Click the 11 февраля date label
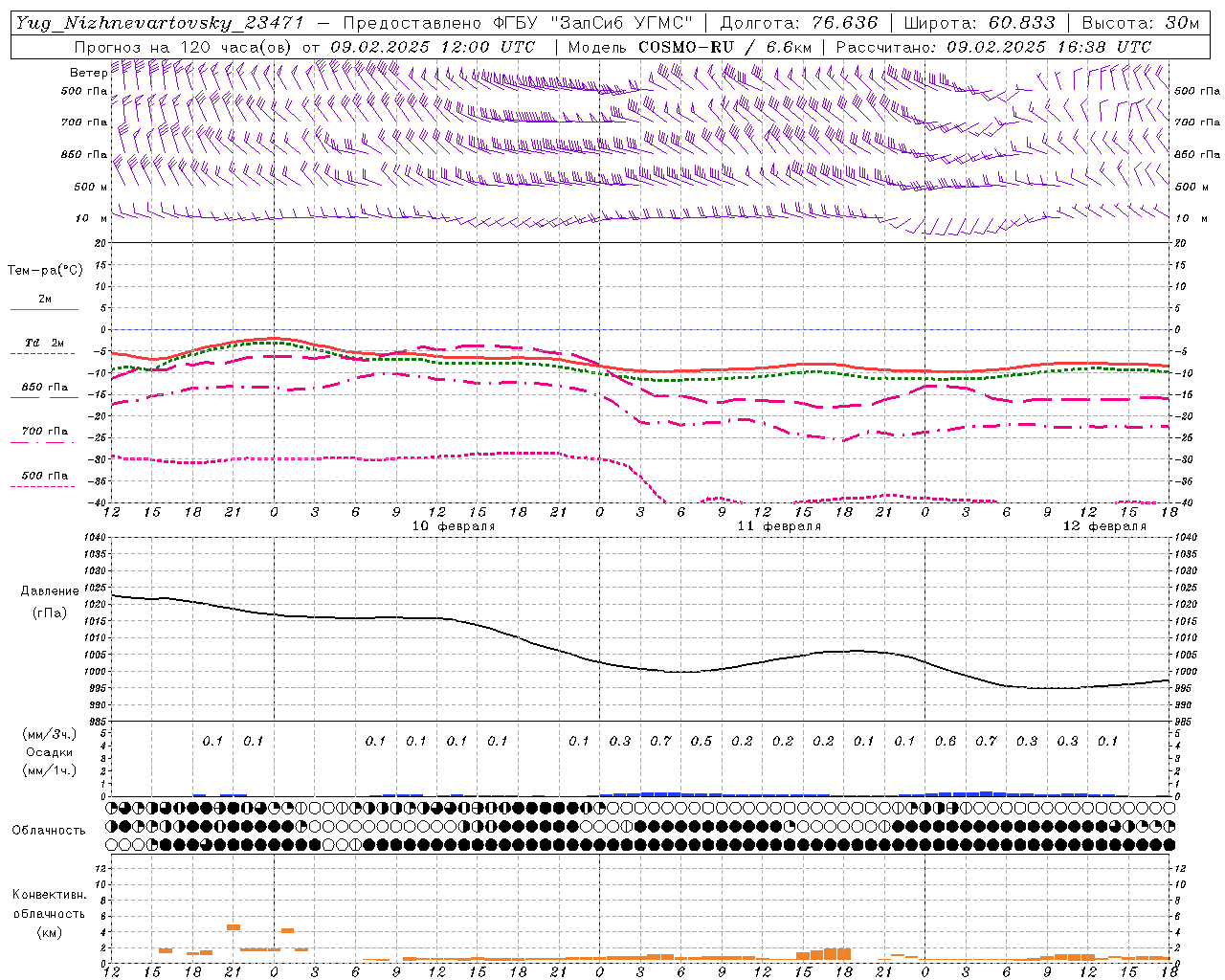Screen dimensions: 1225x980 pos(779,526)
